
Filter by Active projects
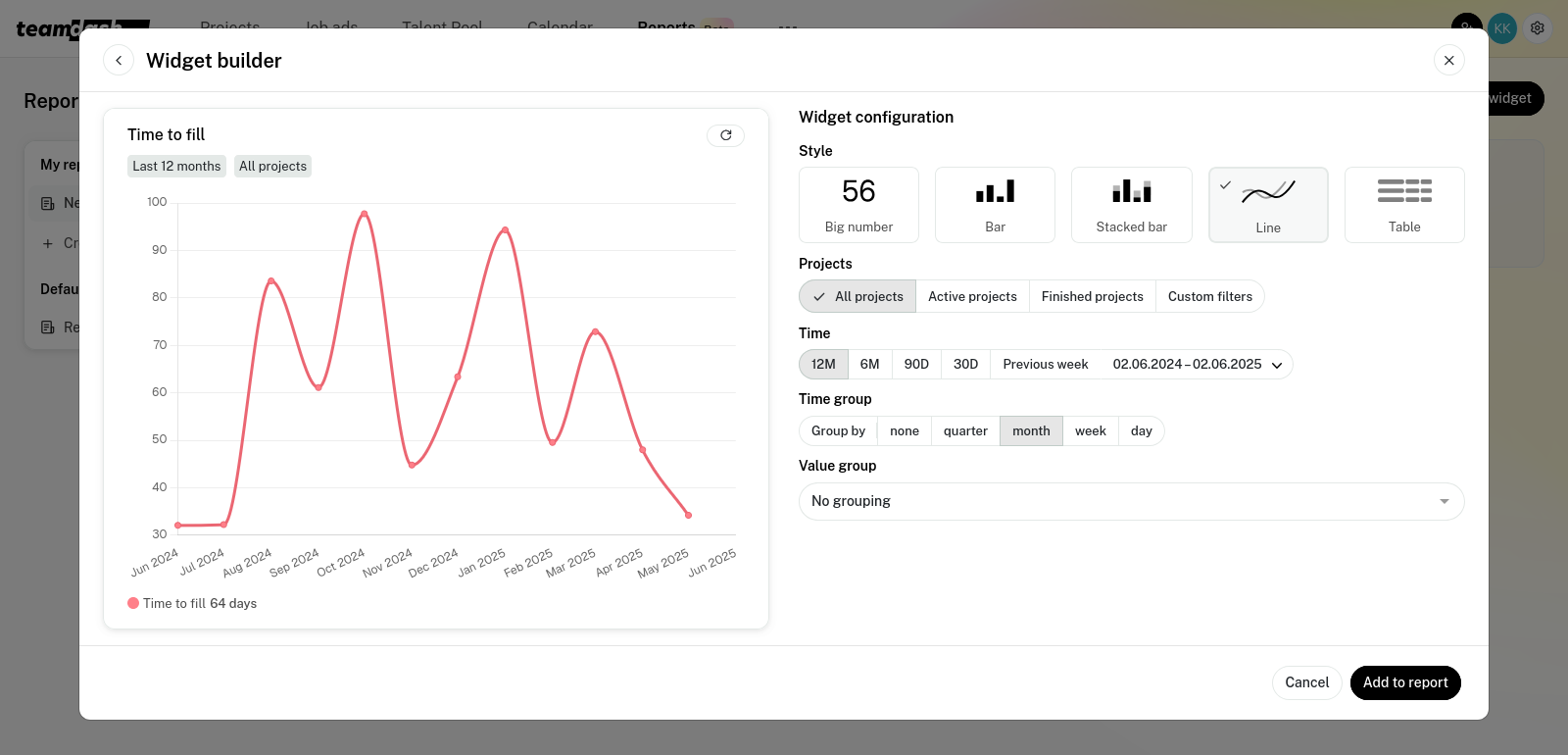click(972, 296)
